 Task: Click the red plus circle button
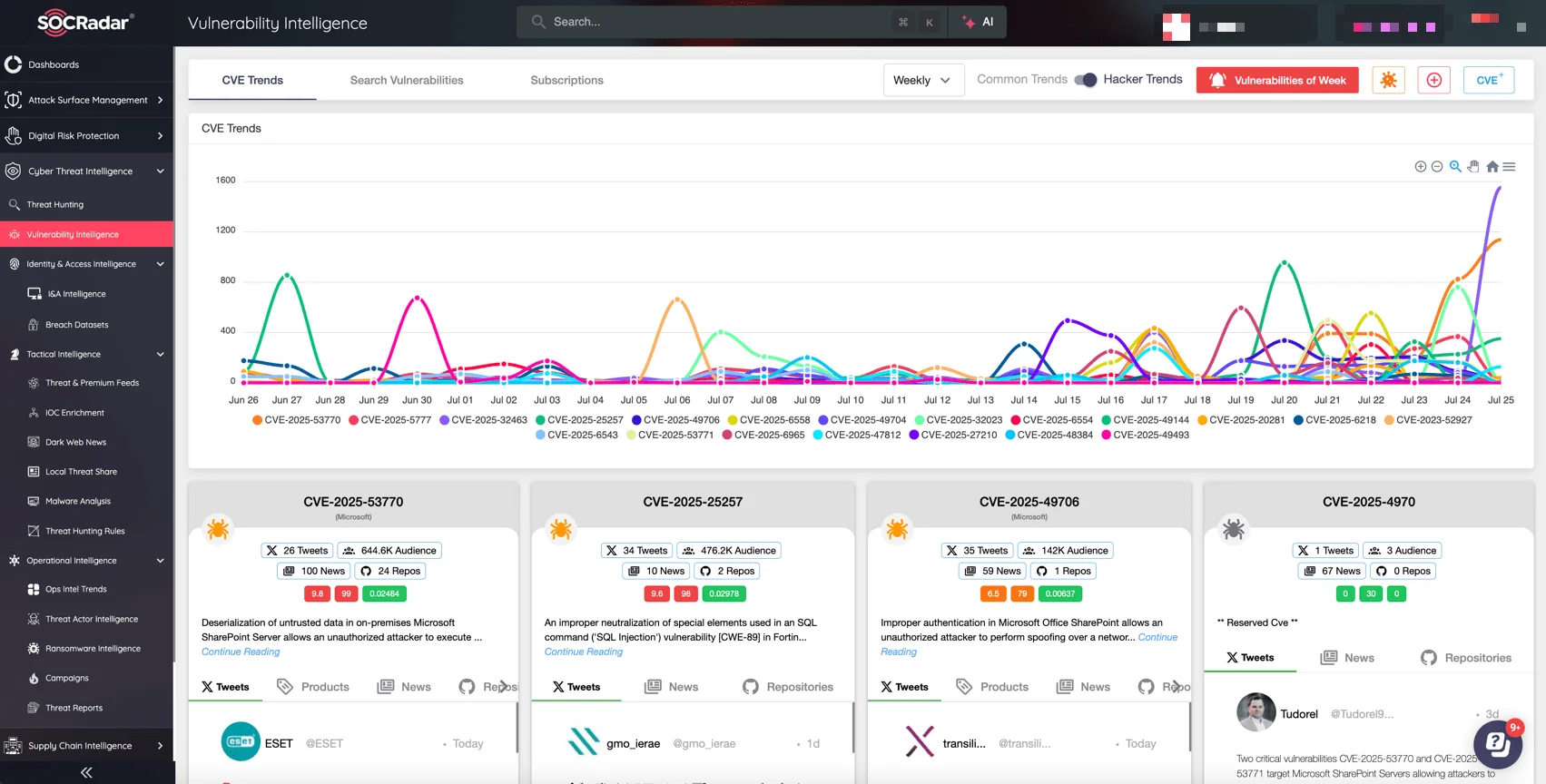click(x=1434, y=80)
